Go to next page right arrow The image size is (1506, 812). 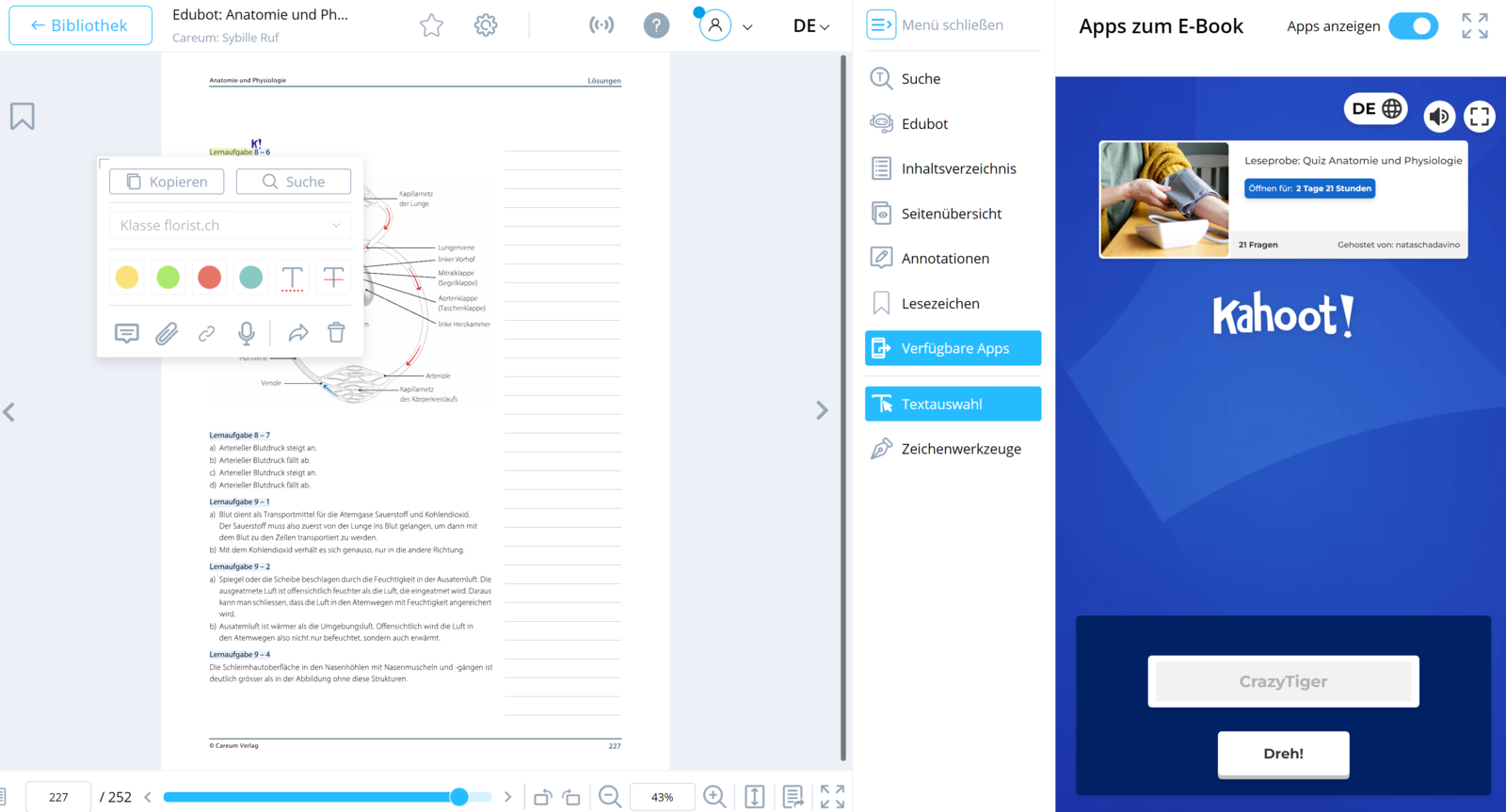point(823,410)
